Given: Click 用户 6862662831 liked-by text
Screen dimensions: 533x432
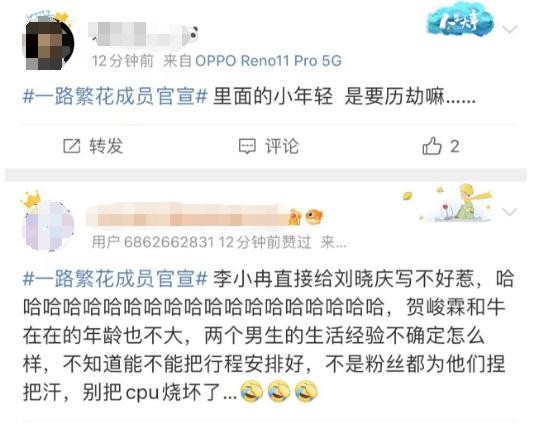Looking at the screenshot, I should point(153,242).
